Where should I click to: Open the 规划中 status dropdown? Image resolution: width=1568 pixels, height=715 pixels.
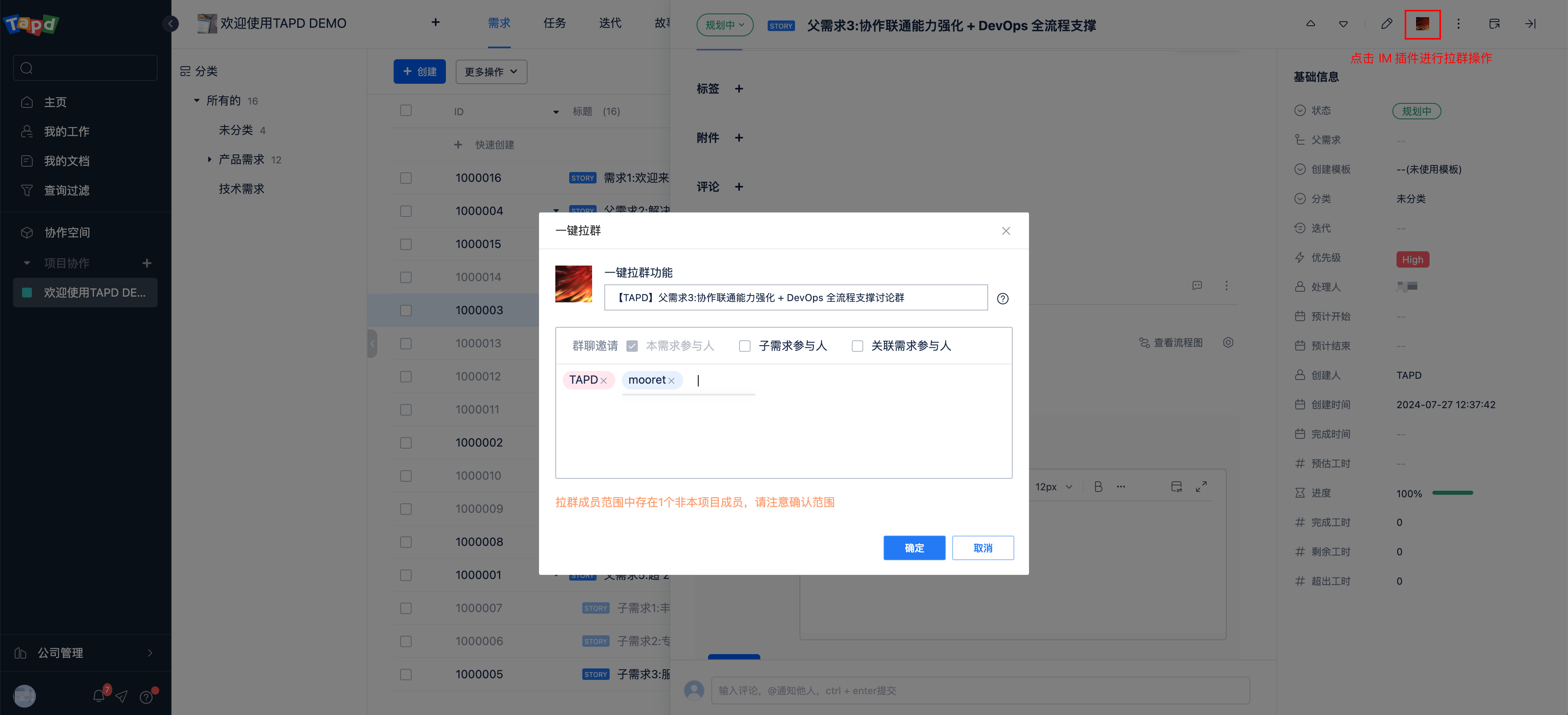coord(724,25)
